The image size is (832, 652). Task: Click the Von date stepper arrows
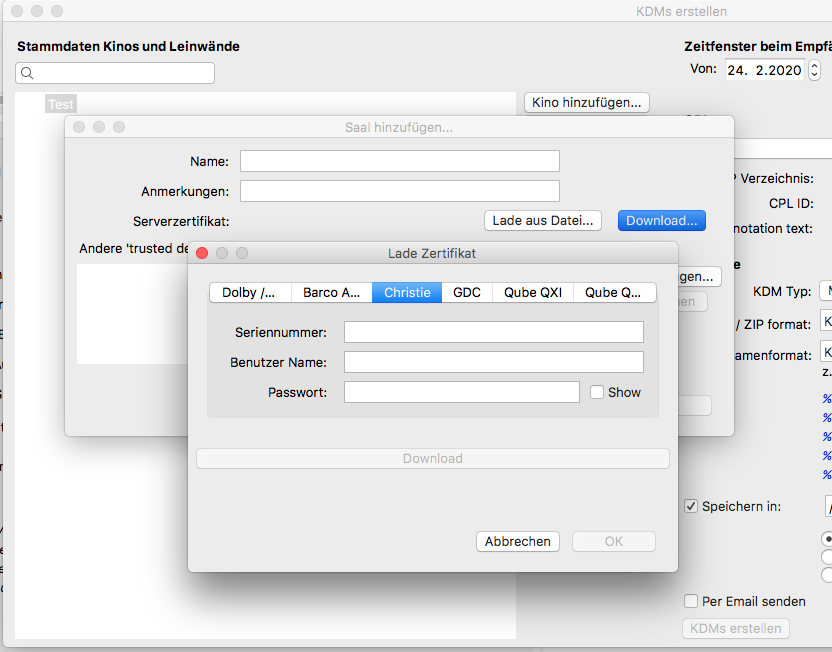pyautogui.click(x=815, y=70)
